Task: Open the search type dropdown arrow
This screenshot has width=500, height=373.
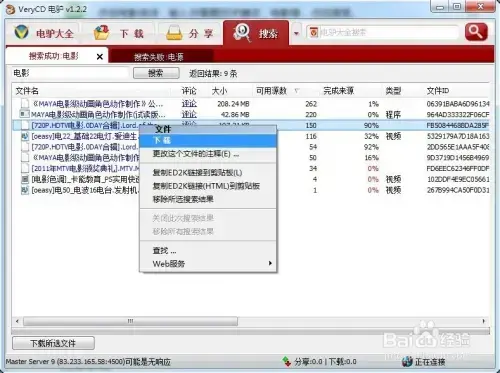Action: tap(296, 33)
